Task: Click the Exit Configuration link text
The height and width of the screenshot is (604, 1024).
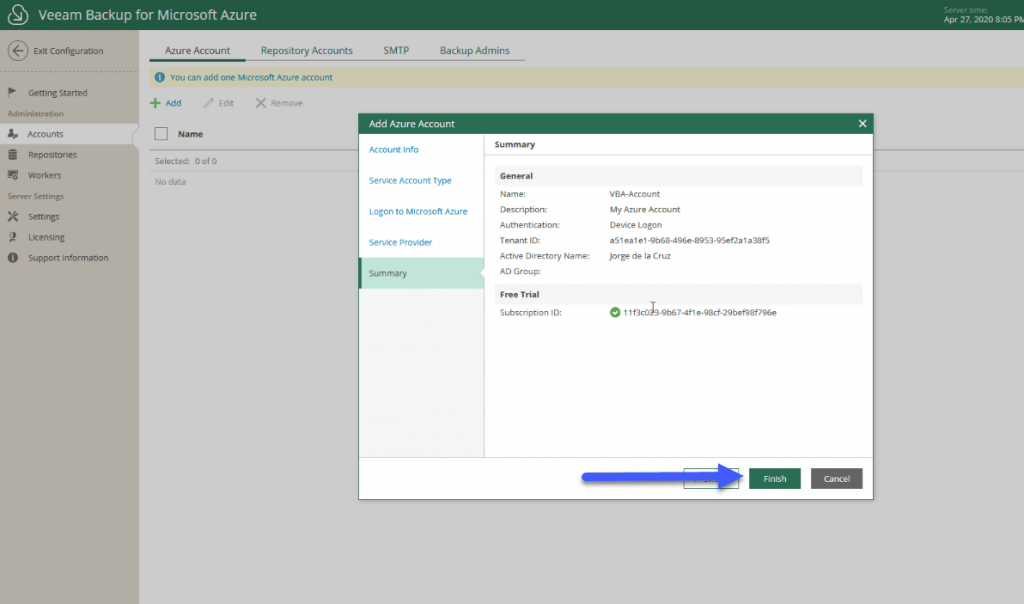Action: (x=68, y=50)
